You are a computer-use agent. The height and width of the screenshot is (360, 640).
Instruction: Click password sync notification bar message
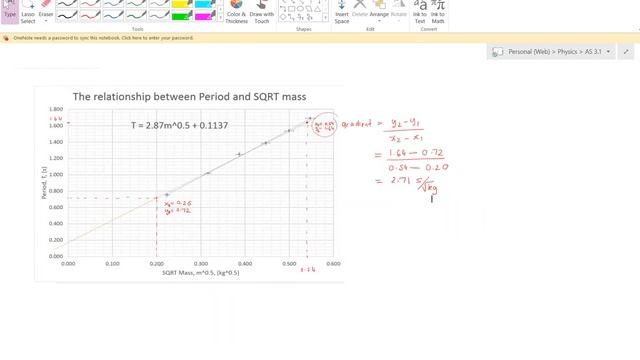103,38
